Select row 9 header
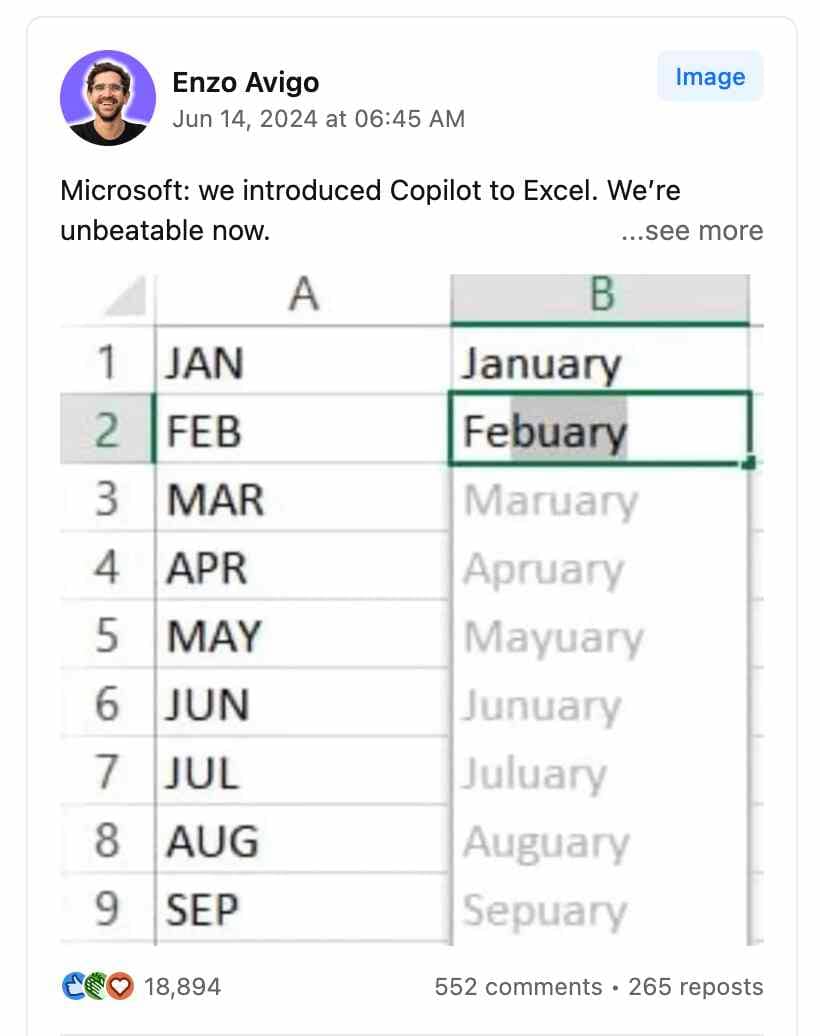 107,908
